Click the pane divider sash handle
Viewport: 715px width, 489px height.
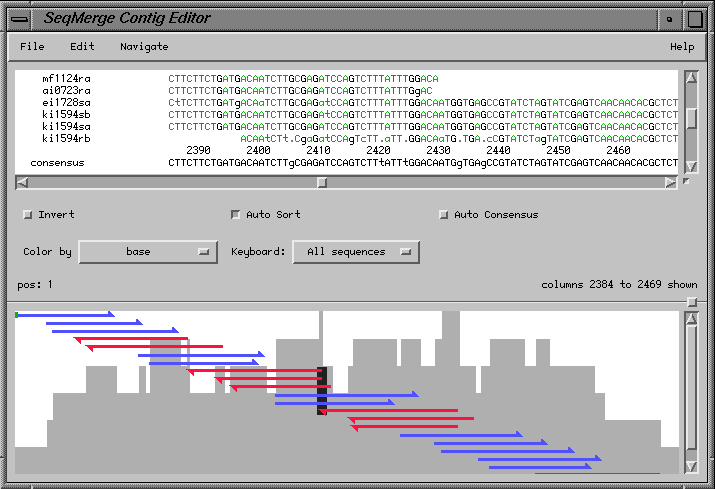point(692,302)
